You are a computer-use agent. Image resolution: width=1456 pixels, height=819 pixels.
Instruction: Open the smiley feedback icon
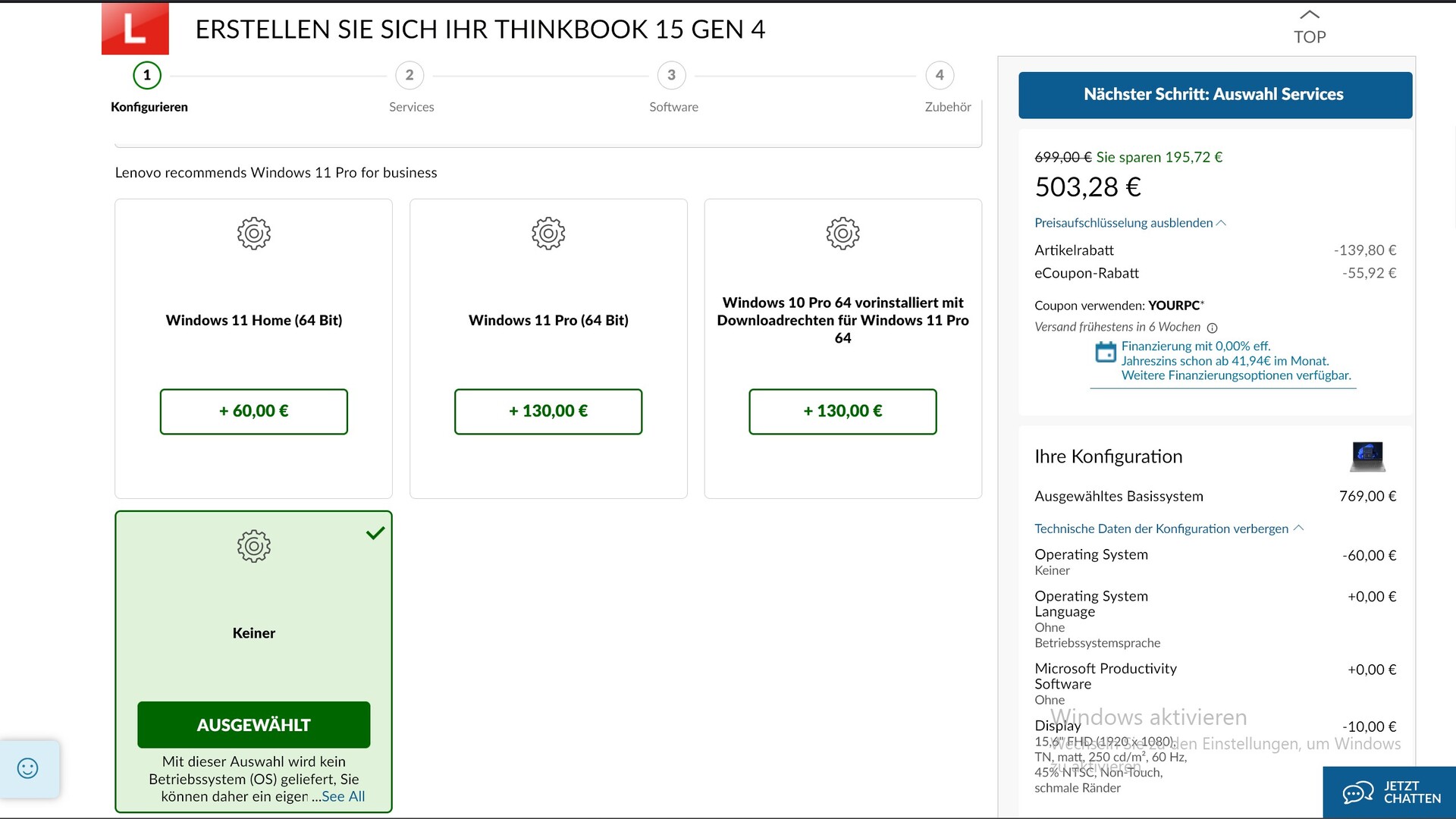tap(28, 768)
